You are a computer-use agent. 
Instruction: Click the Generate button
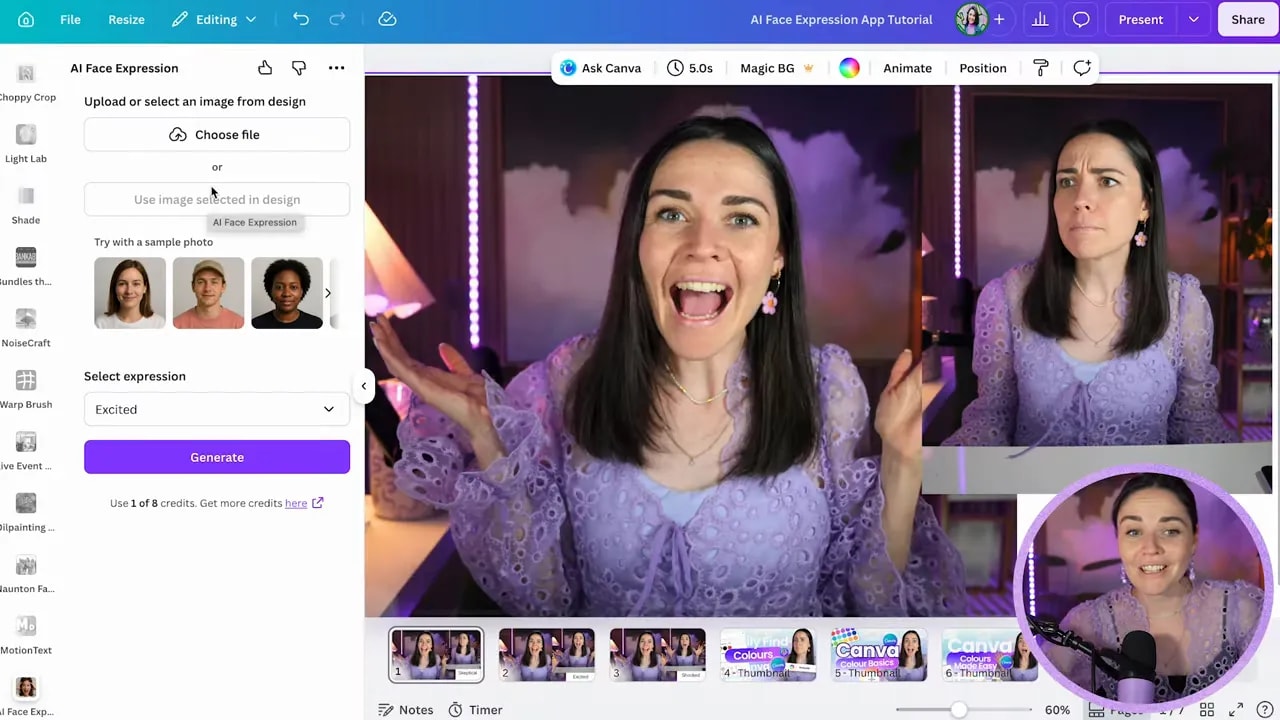point(217,457)
